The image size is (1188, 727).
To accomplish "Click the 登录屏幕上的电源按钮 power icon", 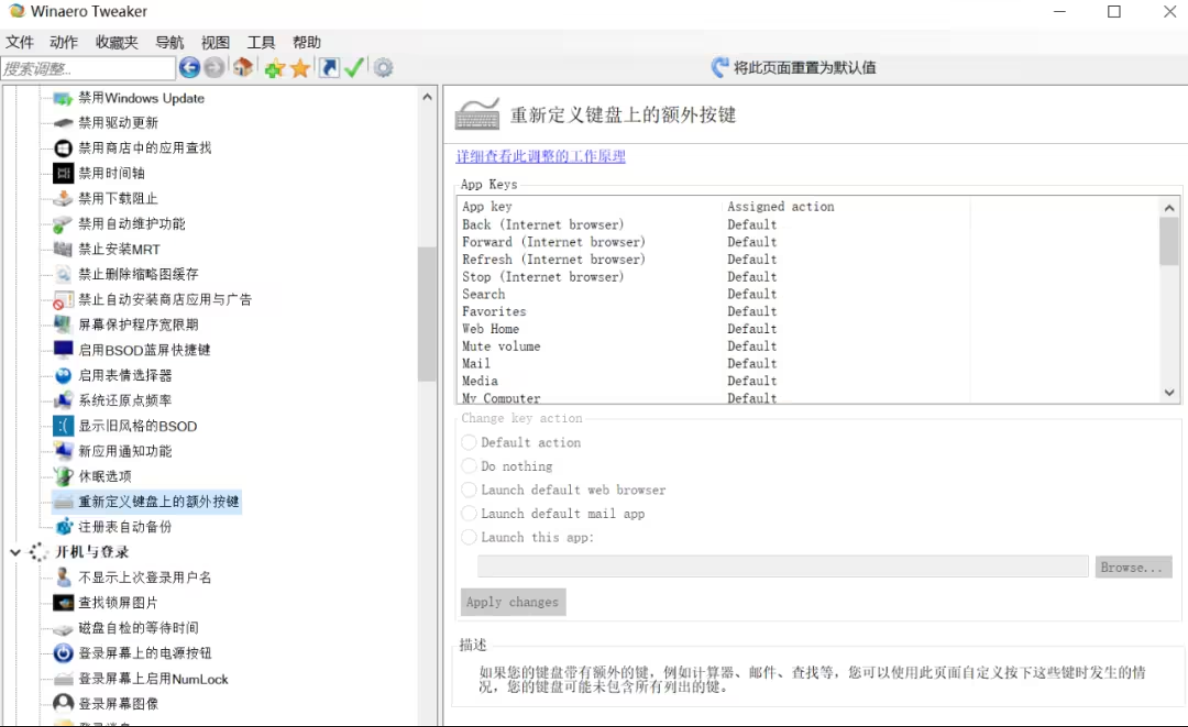I will coord(63,654).
